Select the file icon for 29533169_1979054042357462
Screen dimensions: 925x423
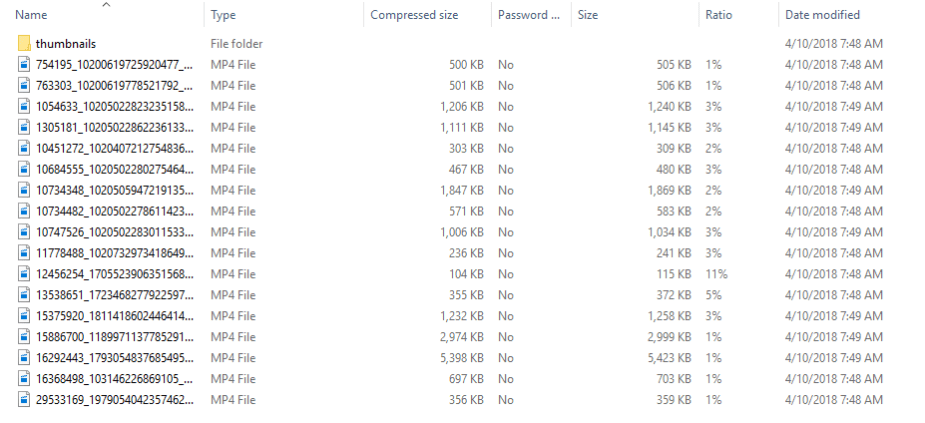point(24,400)
